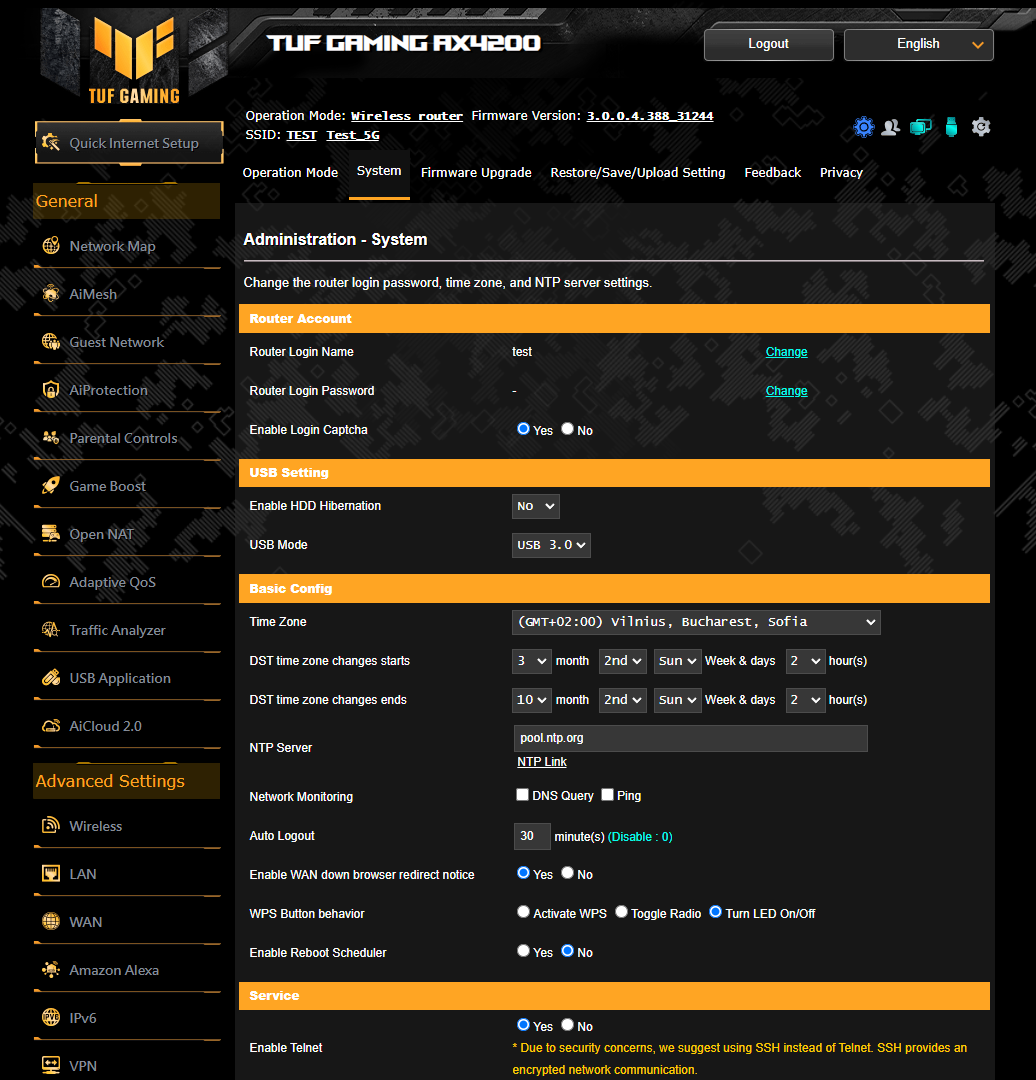Click the Wireless router mode link
Image resolution: width=1036 pixels, height=1080 pixels.
click(x=406, y=116)
